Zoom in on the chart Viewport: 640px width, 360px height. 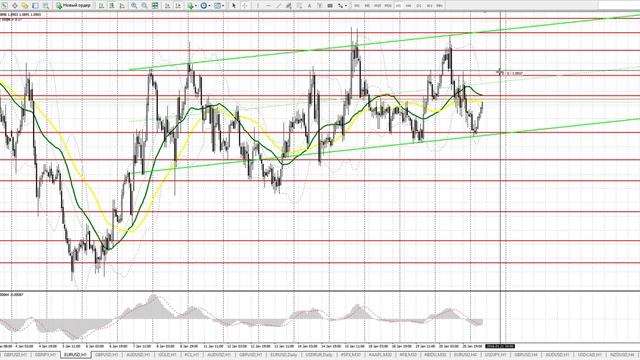134,5
